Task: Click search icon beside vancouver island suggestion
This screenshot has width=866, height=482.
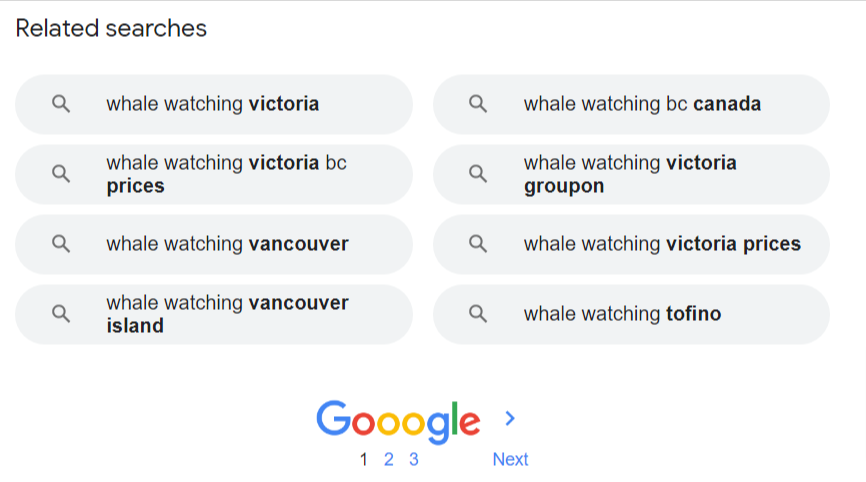Action: [x=61, y=314]
